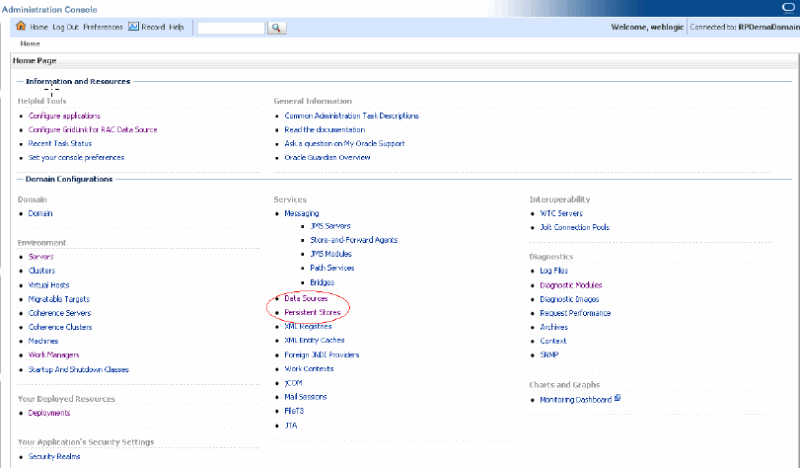Open the Clusters link
The image size is (800, 470).
(x=42, y=270)
